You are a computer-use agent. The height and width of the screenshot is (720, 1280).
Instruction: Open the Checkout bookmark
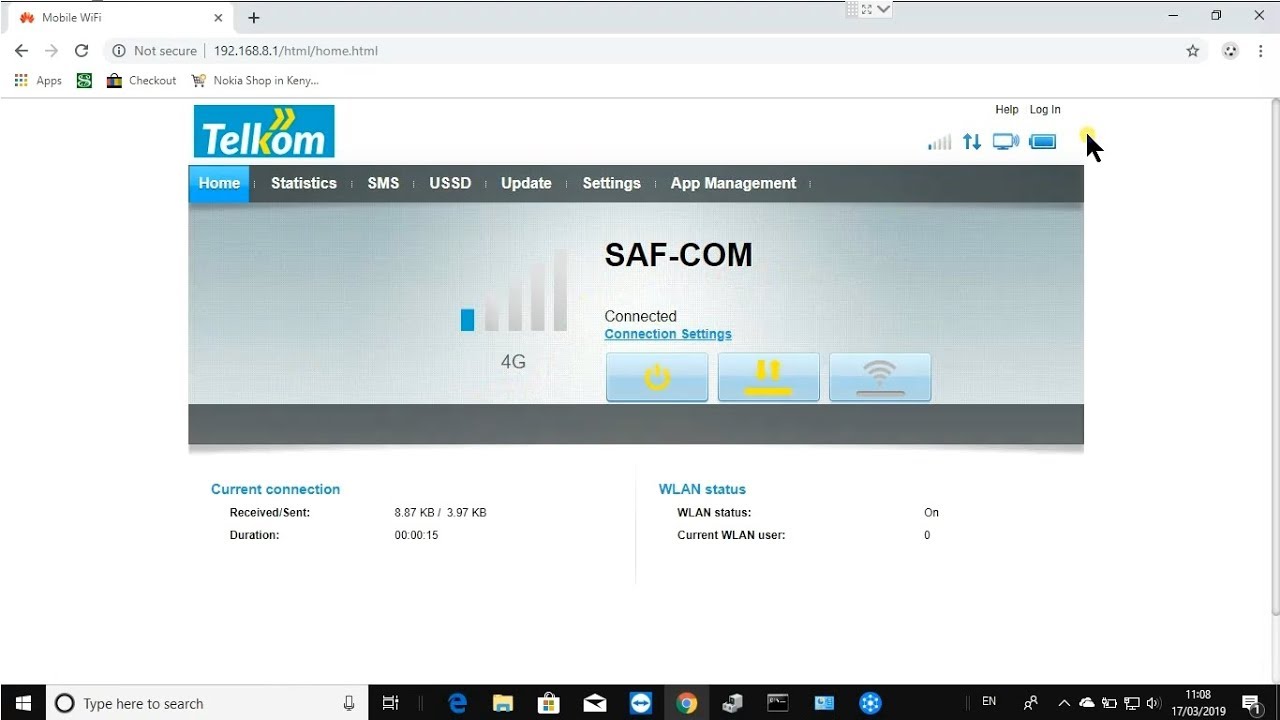coord(141,81)
